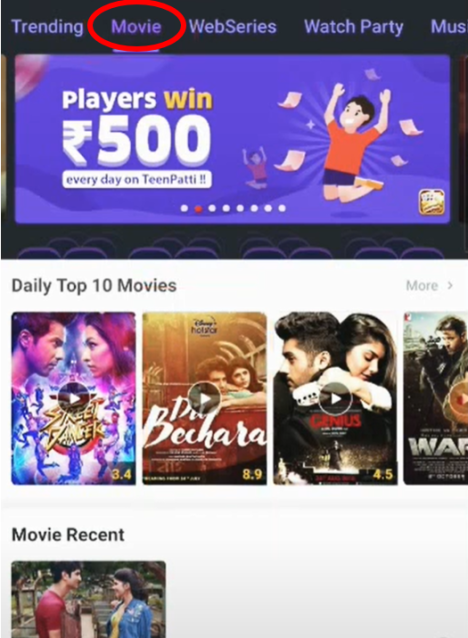Image resolution: width=468 pixels, height=638 pixels.
Task: Select the third banner carousel dot
Action: (x=212, y=208)
